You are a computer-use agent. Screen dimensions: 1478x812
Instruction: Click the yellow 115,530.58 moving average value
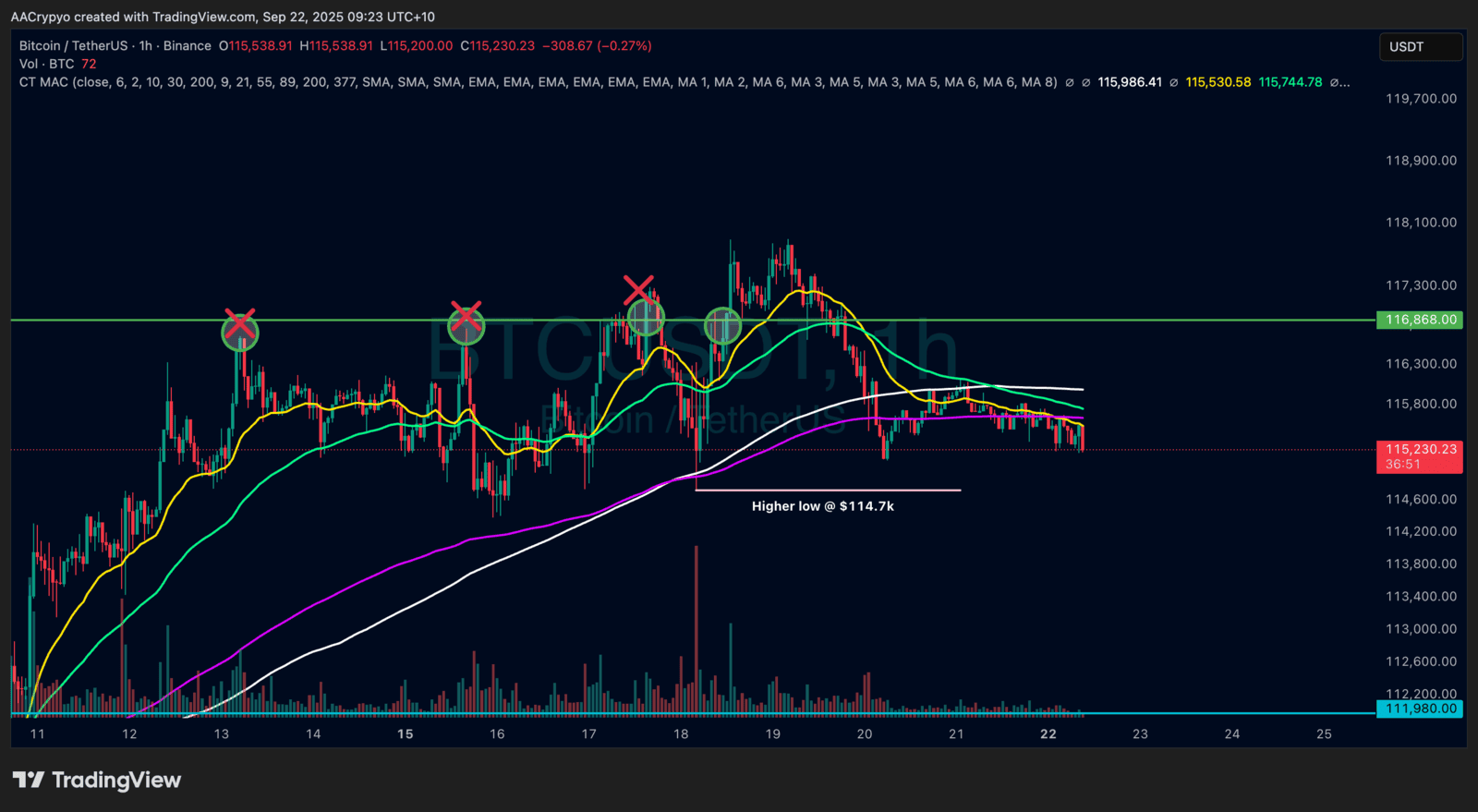click(x=1218, y=82)
